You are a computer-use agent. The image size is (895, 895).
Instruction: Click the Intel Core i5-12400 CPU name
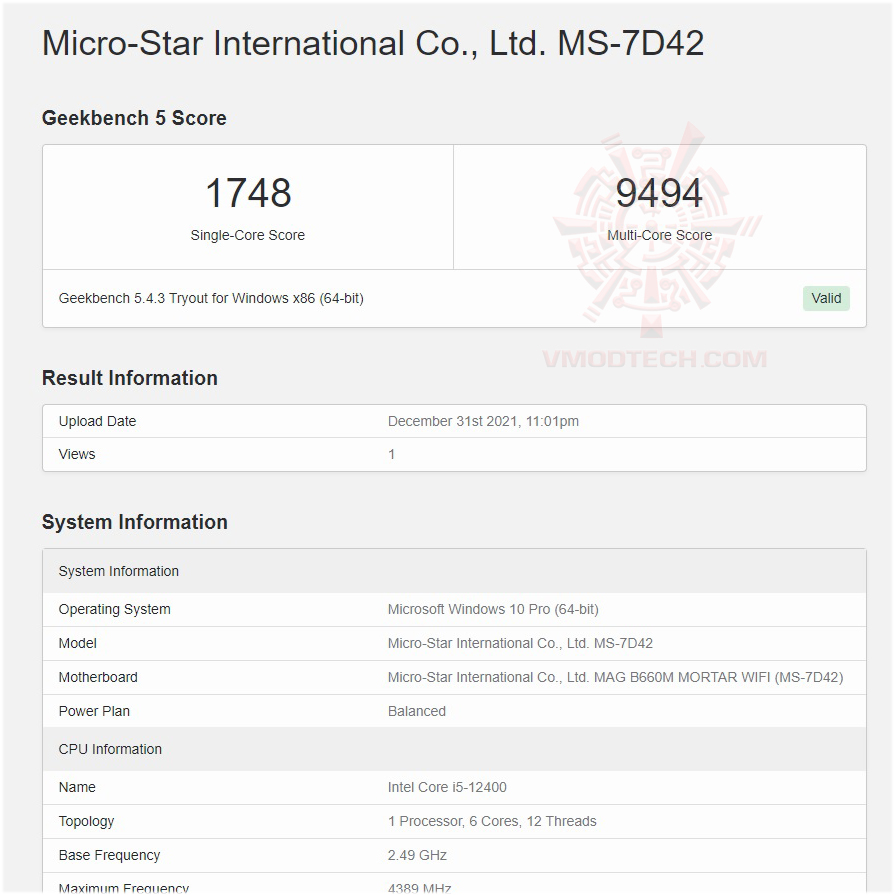coord(446,787)
